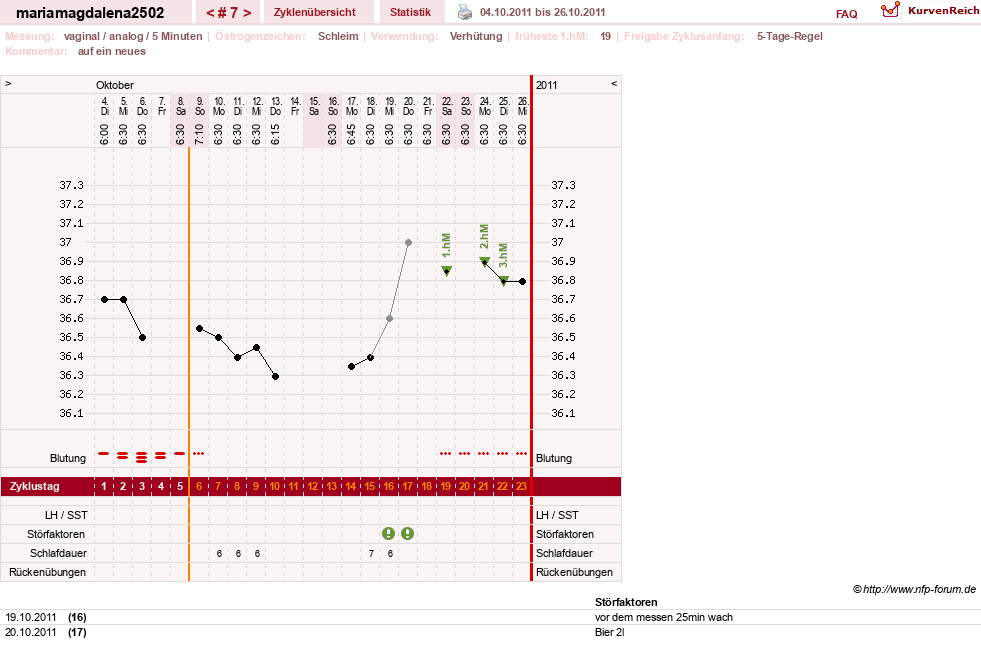Click the gray temperature point at 37.0
This screenshot has height=661, width=981.
pos(408,243)
